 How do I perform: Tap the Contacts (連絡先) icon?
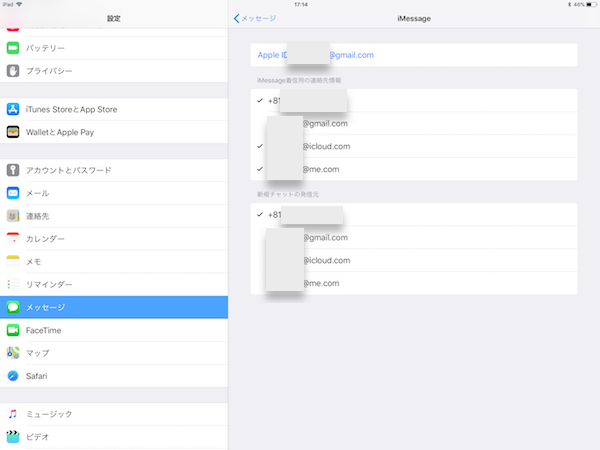click(x=13, y=216)
